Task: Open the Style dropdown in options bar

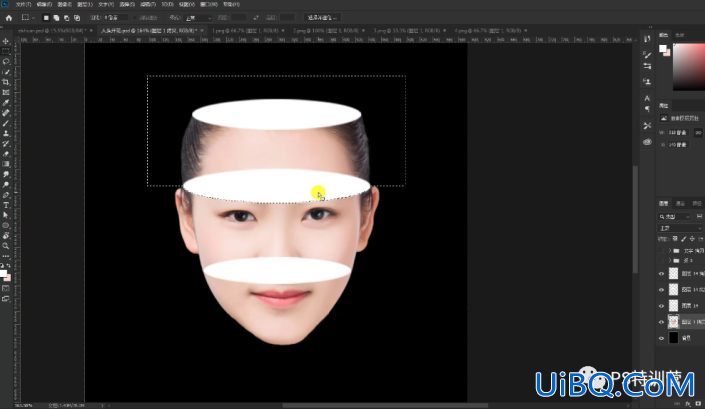Action: point(197,18)
